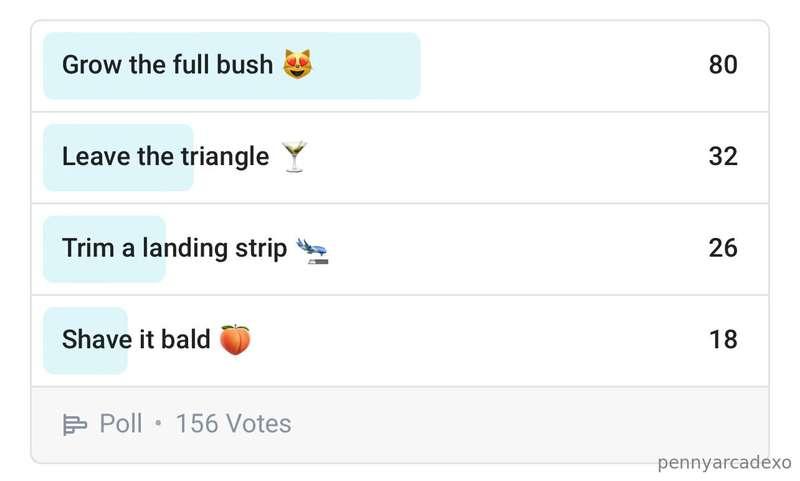The height and width of the screenshot is (481, 800).
Task: Click the result bar for full bush
Action: (x=232, y=66)
